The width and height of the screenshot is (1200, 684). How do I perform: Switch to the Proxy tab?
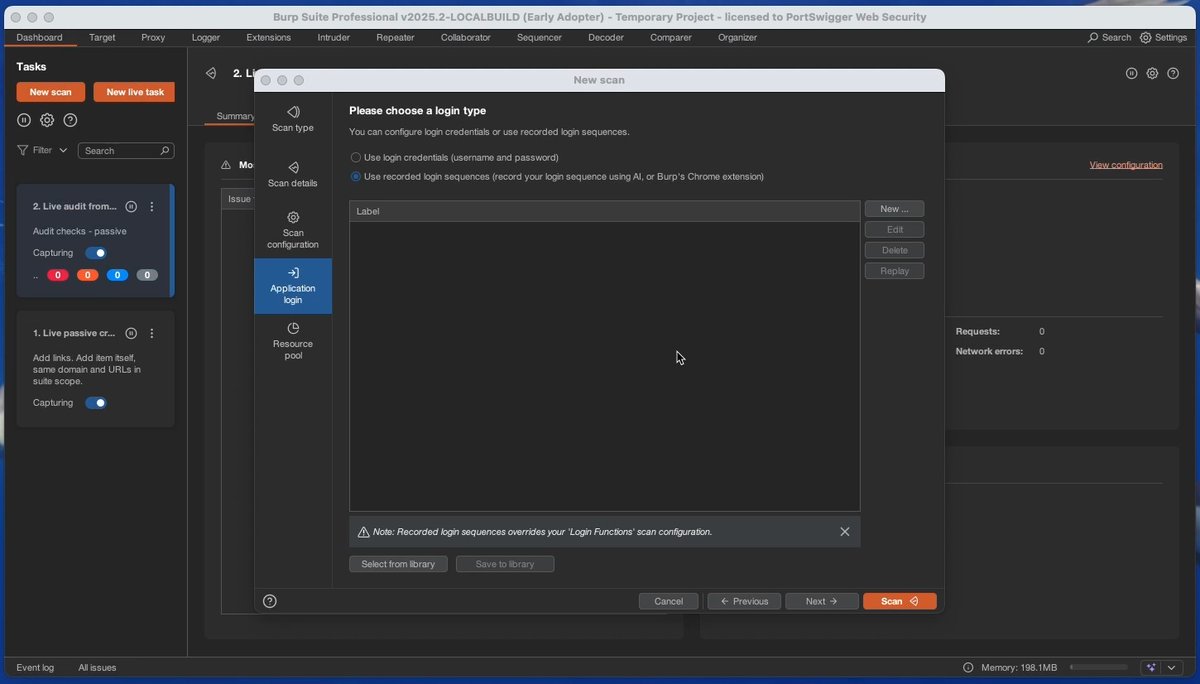[x=153, y=38]
